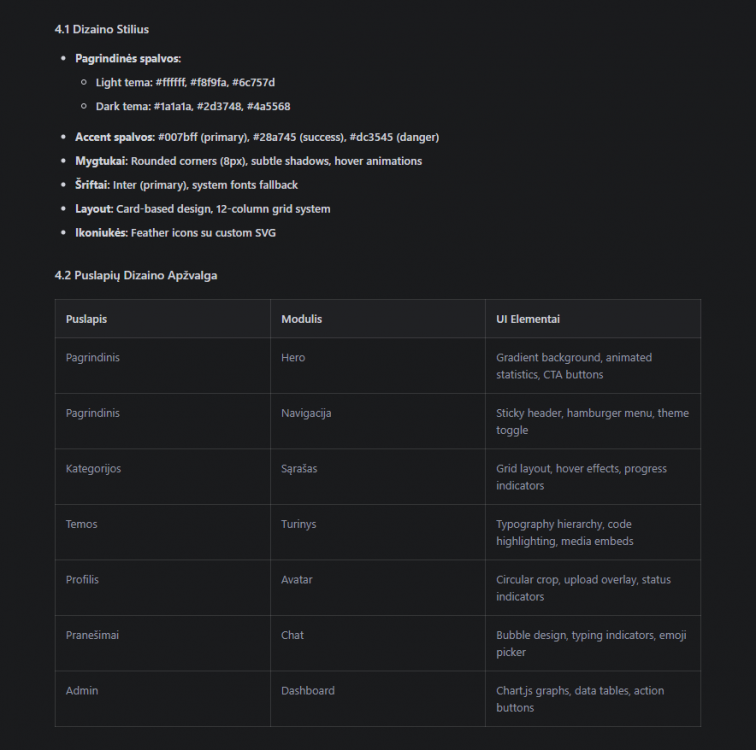Image resolution: width=756 pixels, height=750 pixels.
Task: Click the 'Layout' card-based design bullet
Action: [x=202, y=209]
